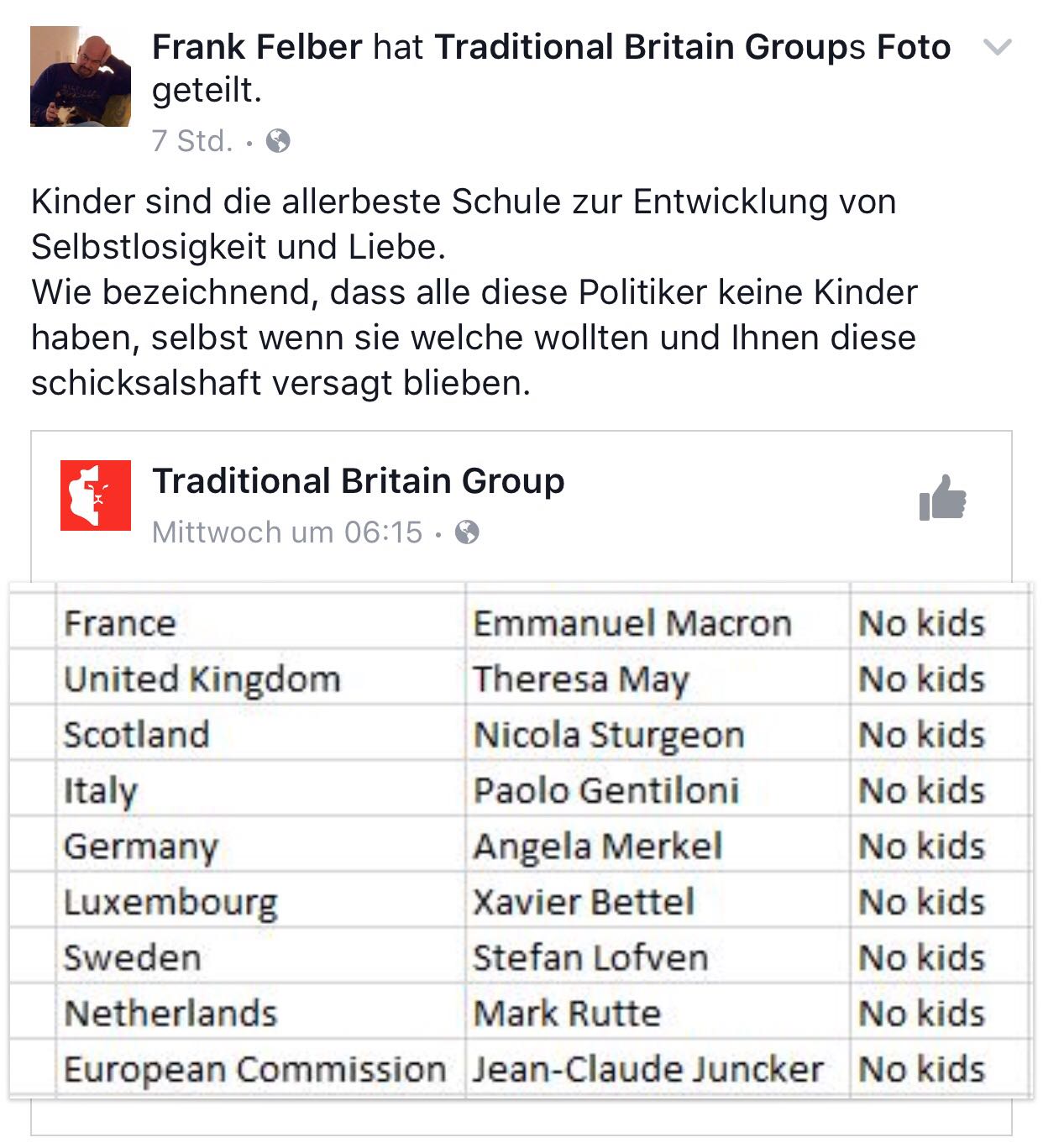
Task: Open the post options chevron dropdown
Action: 997,48
